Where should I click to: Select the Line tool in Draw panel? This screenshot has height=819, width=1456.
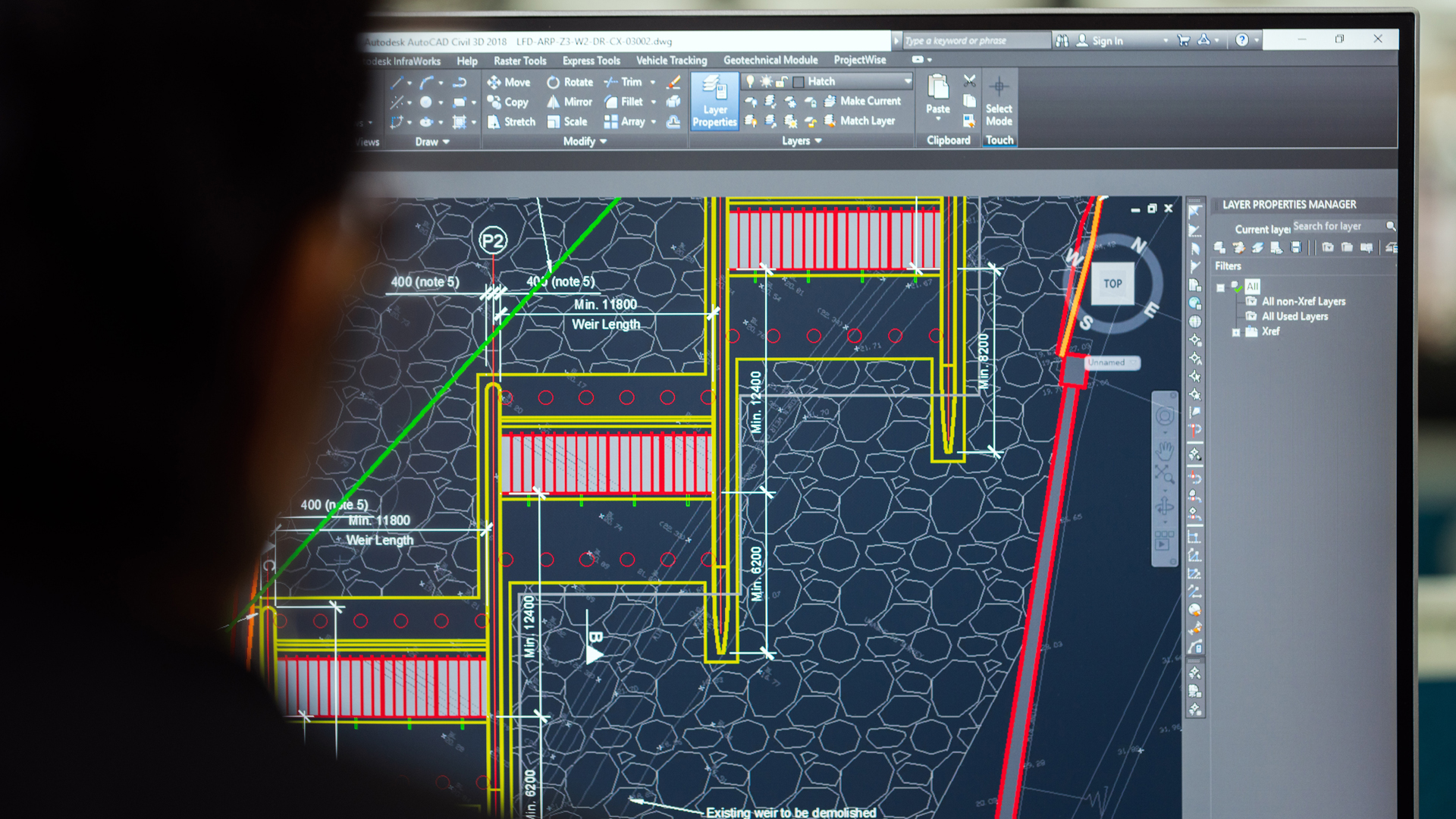click(397, 82)
